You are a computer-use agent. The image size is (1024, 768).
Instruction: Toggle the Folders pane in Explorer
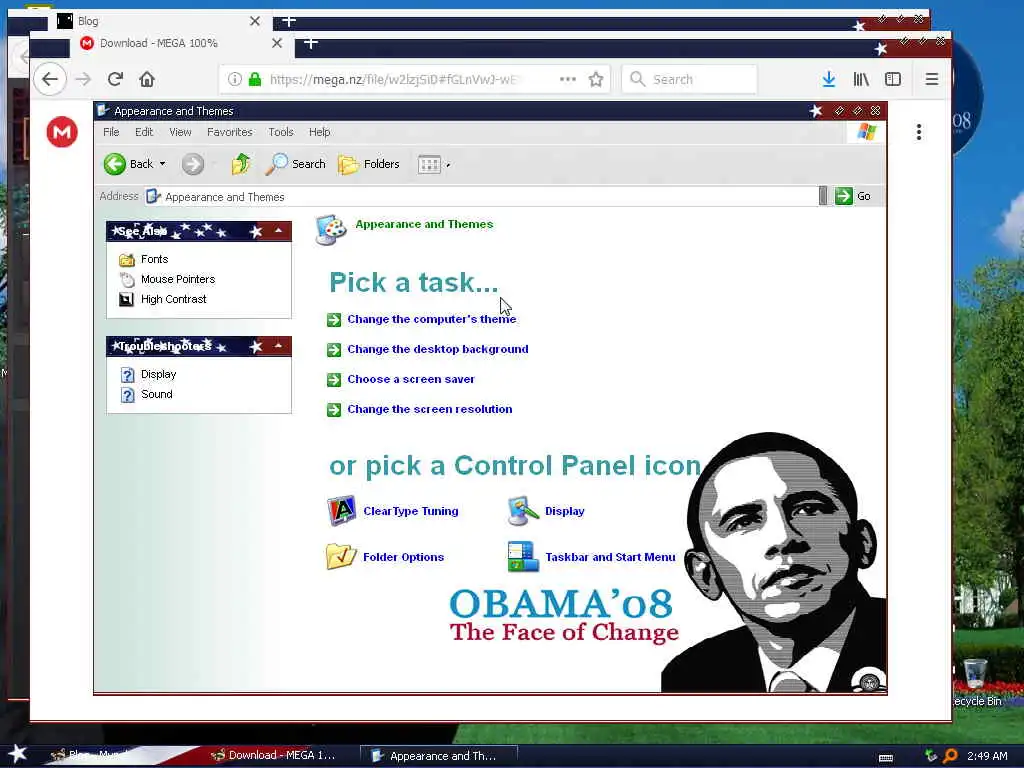[x=369, y=164]
